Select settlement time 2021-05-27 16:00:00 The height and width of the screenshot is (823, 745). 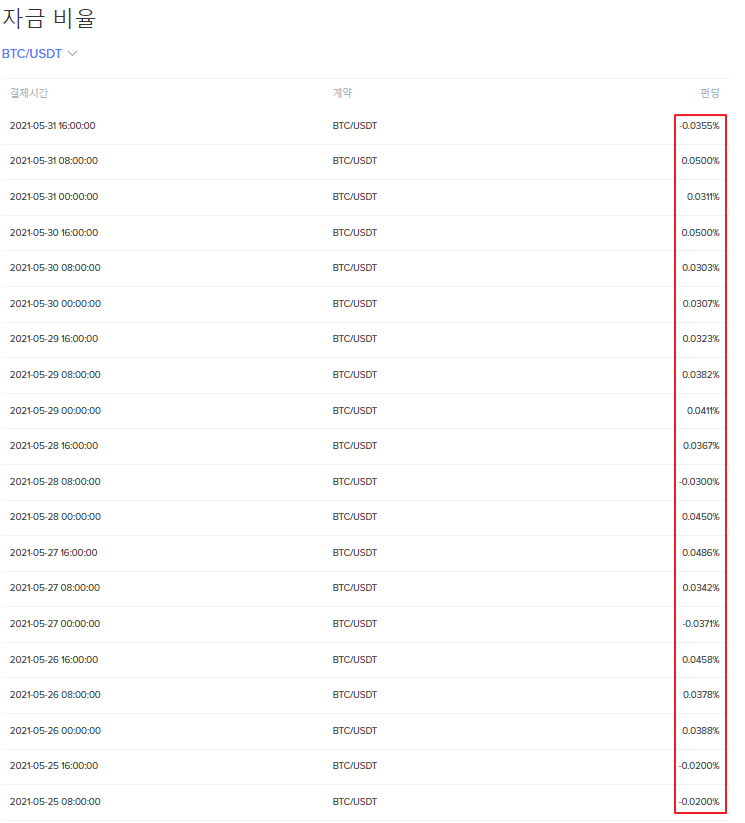pyautogui.click(x=54, y=552)
